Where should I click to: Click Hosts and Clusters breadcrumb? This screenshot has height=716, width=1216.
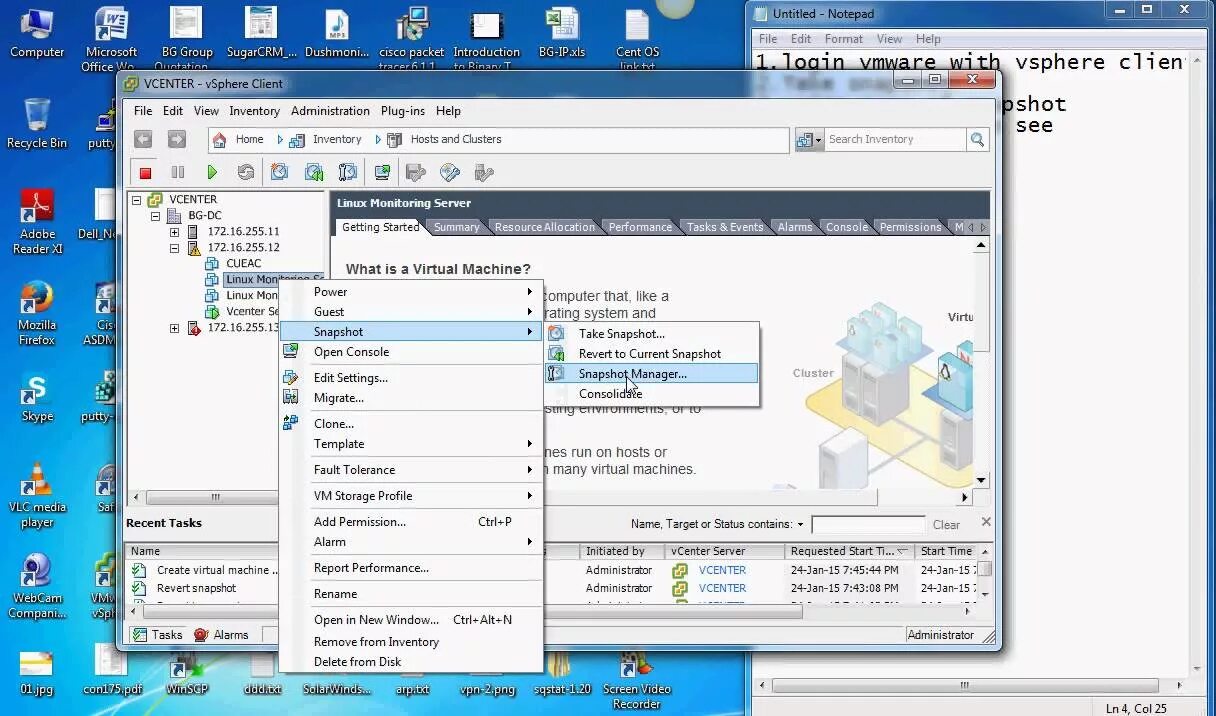pos(456,140)
